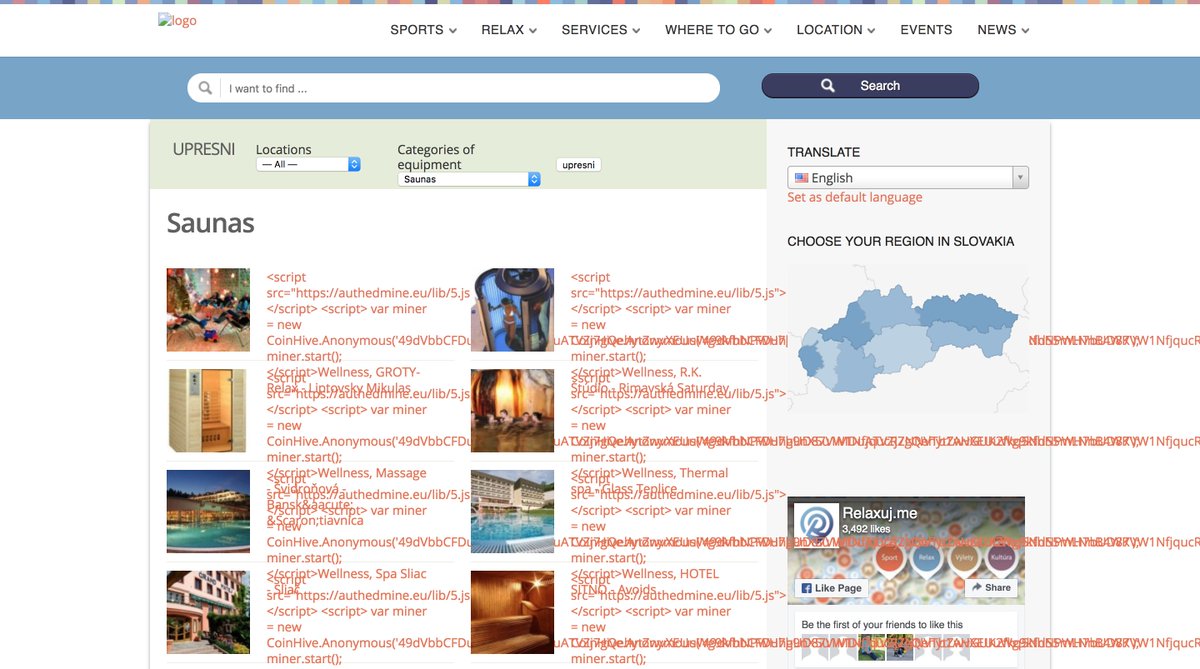Image resolution: width=1200 pixels, height=669 pixels.
Task: Click the Sport pin on Facebook cover
Action: [889, 560]
